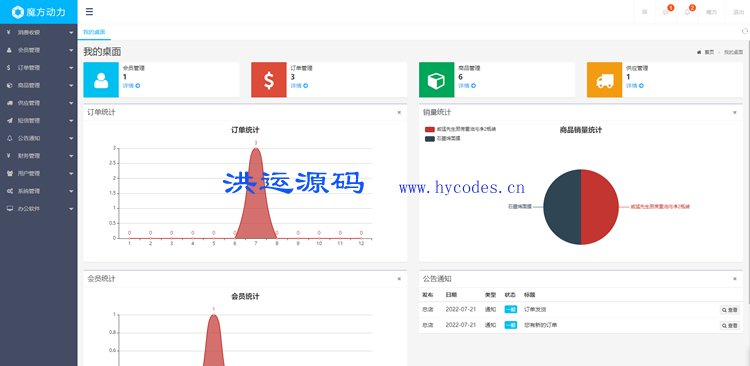Image resolution: width=750 pixels, height=366 pixels.
Task: Click the 订单管理 dollar icon in sidebar
Action: point(10,68)
